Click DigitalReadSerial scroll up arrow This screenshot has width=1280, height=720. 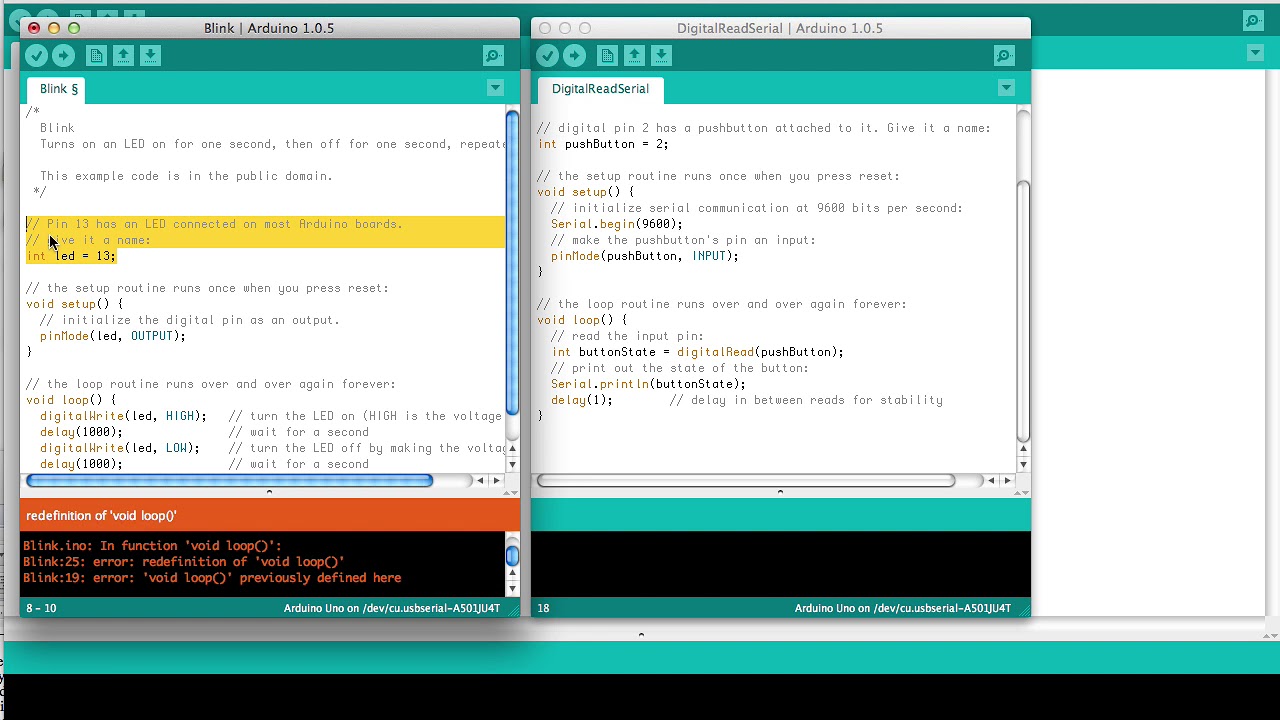click(x=1024, y=449)
